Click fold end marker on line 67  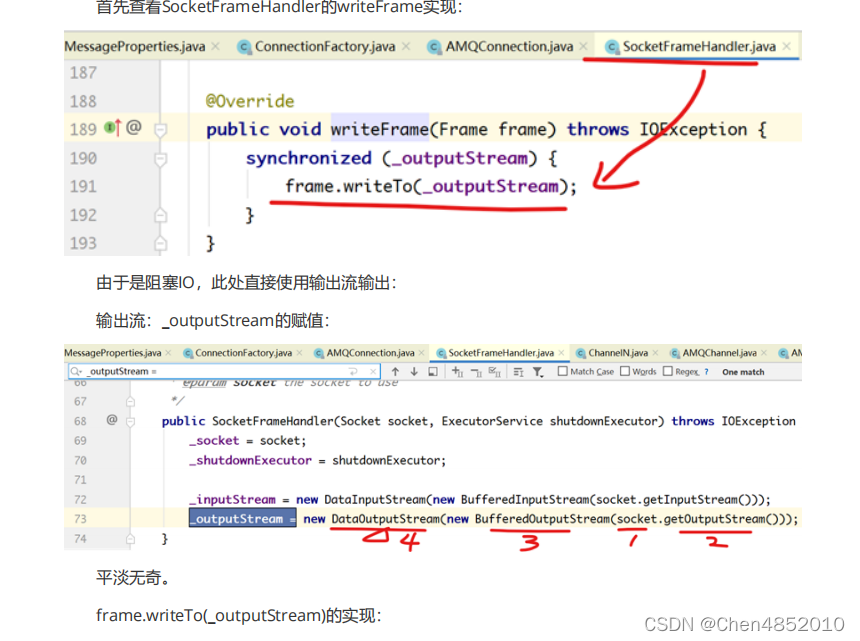131,402
